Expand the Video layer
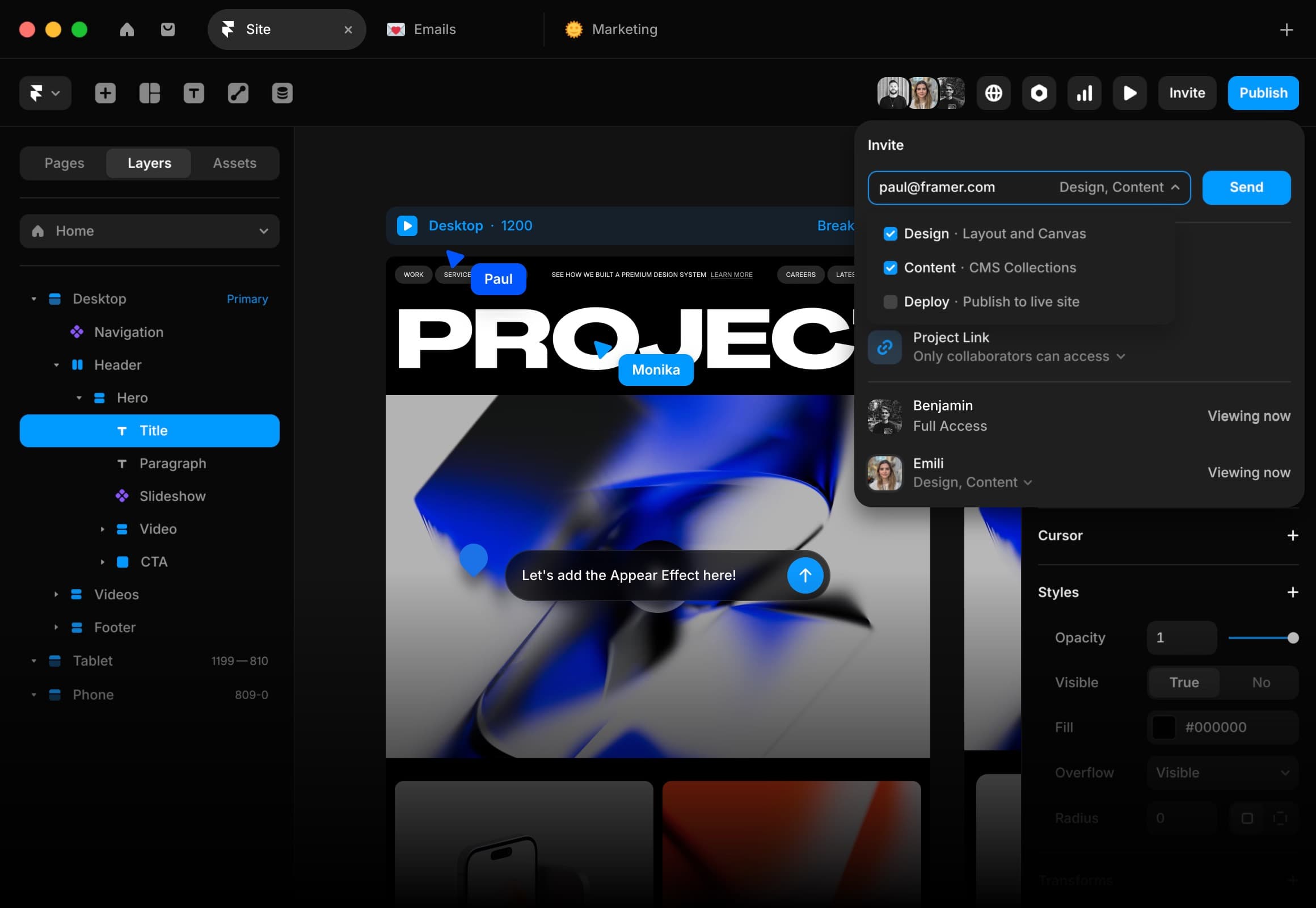The width and height of the screenshot is (1316, 908). tap(102, 529)
